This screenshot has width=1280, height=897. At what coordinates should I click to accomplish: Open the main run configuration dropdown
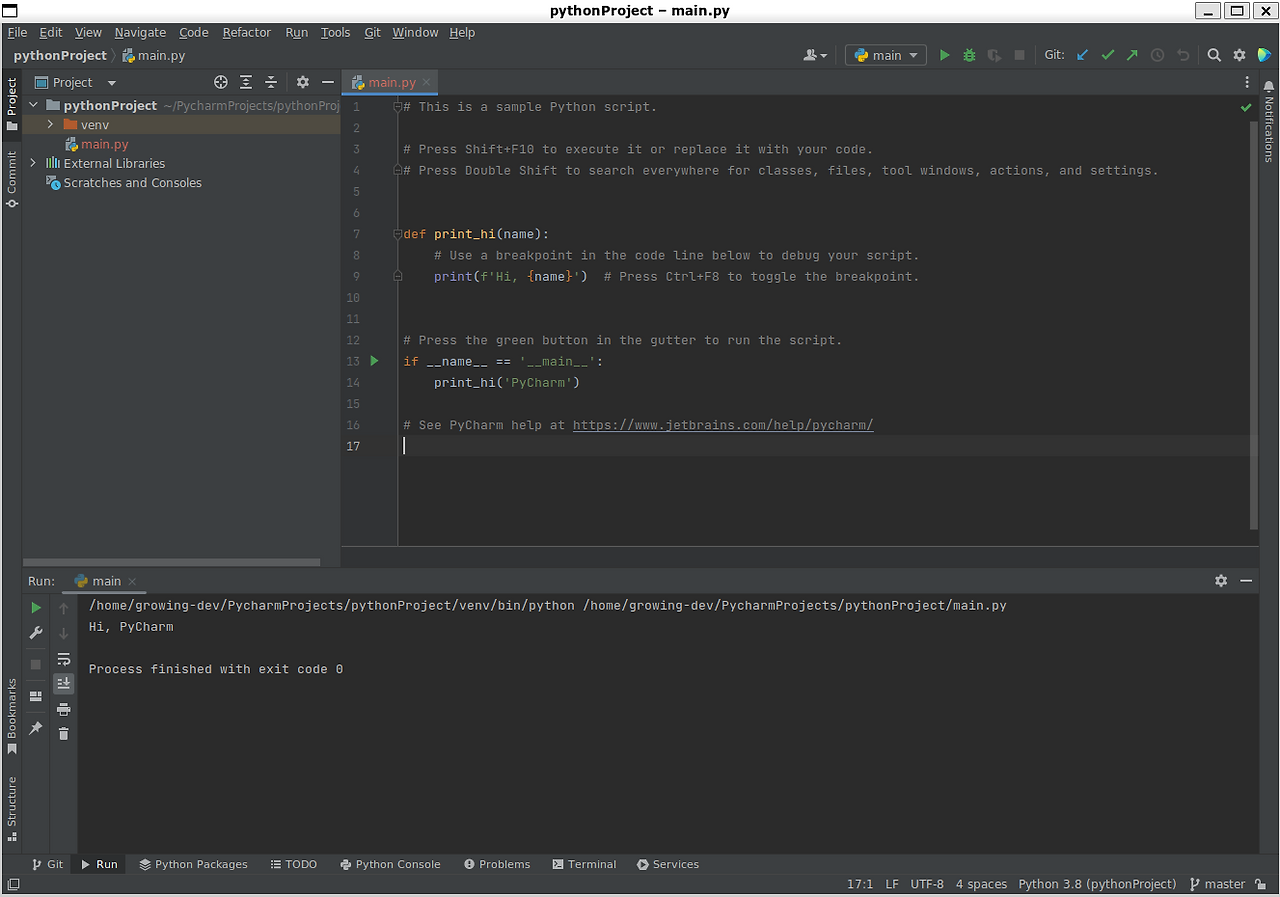tap(885, 55)
